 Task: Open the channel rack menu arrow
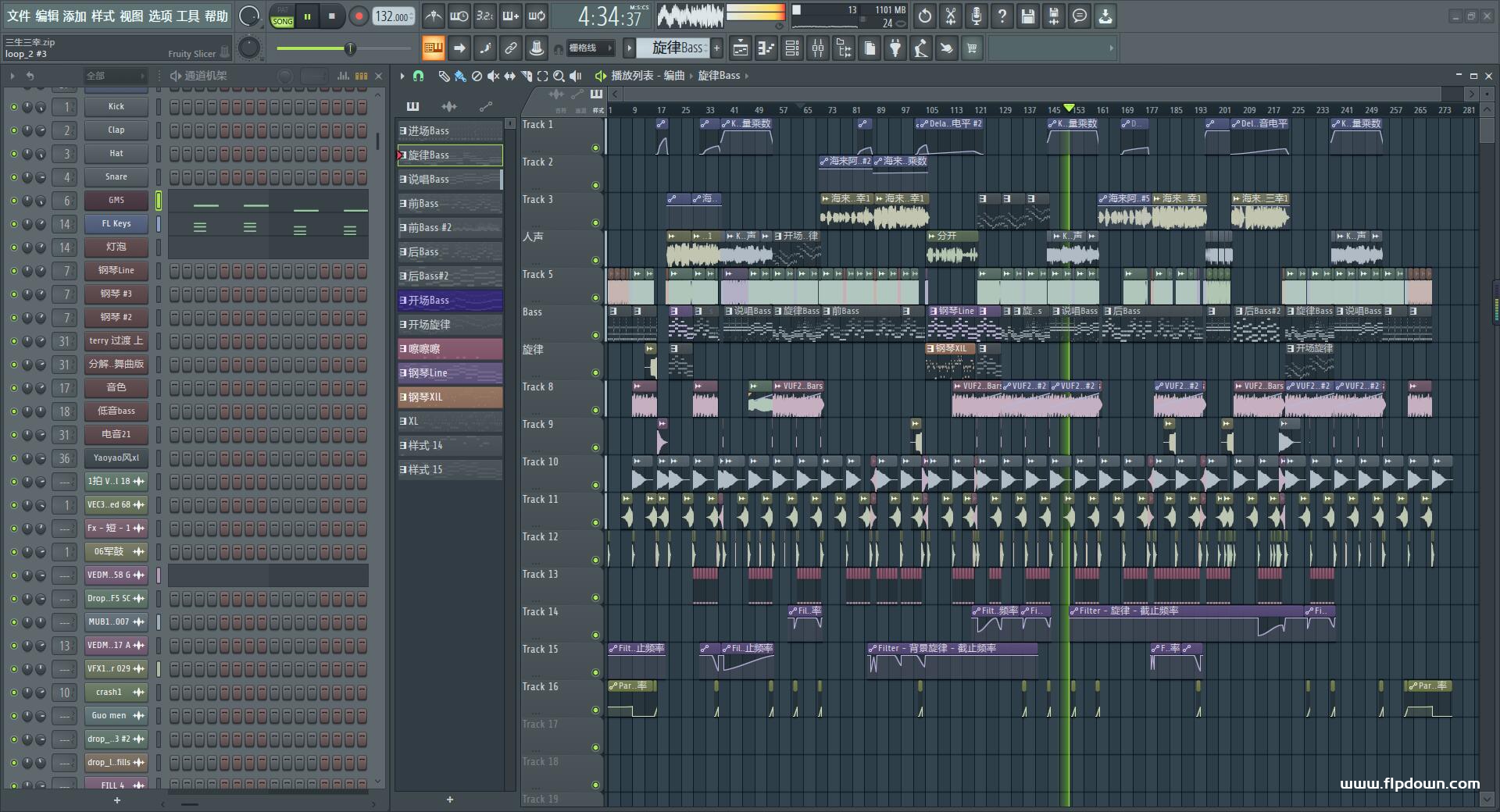(12, 76)
